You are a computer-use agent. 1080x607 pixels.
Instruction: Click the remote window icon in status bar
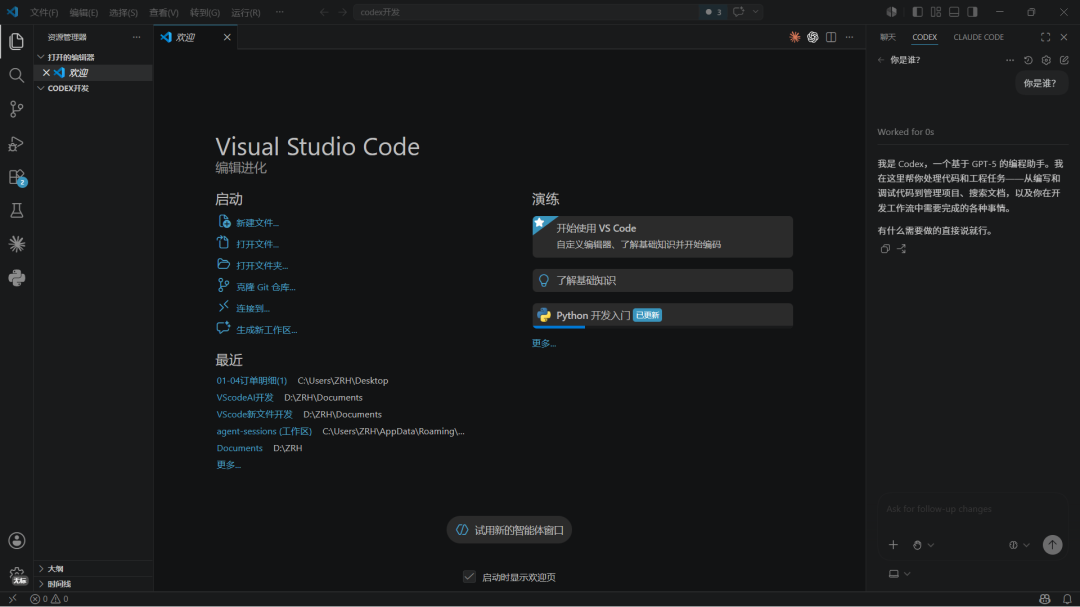pos(12,599)
